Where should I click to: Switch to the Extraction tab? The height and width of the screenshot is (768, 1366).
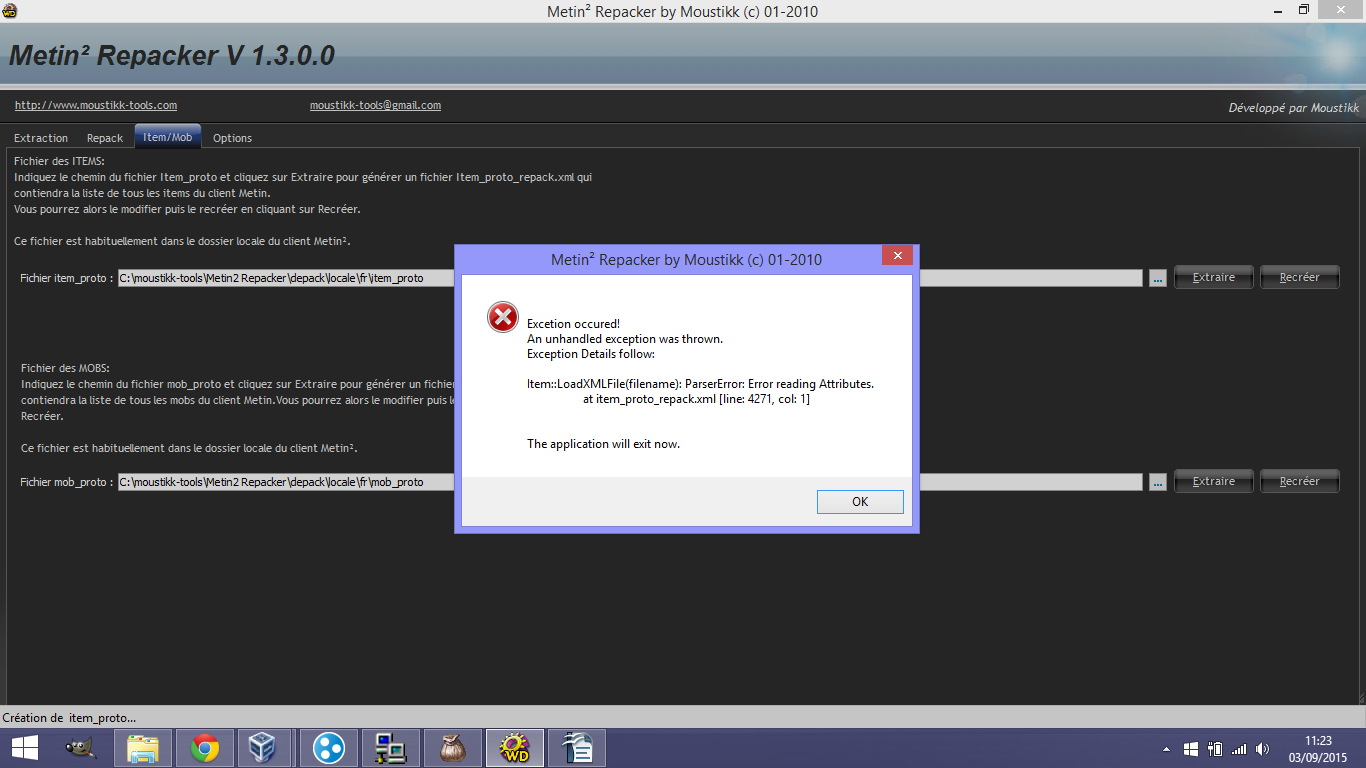tap(41, 138)
